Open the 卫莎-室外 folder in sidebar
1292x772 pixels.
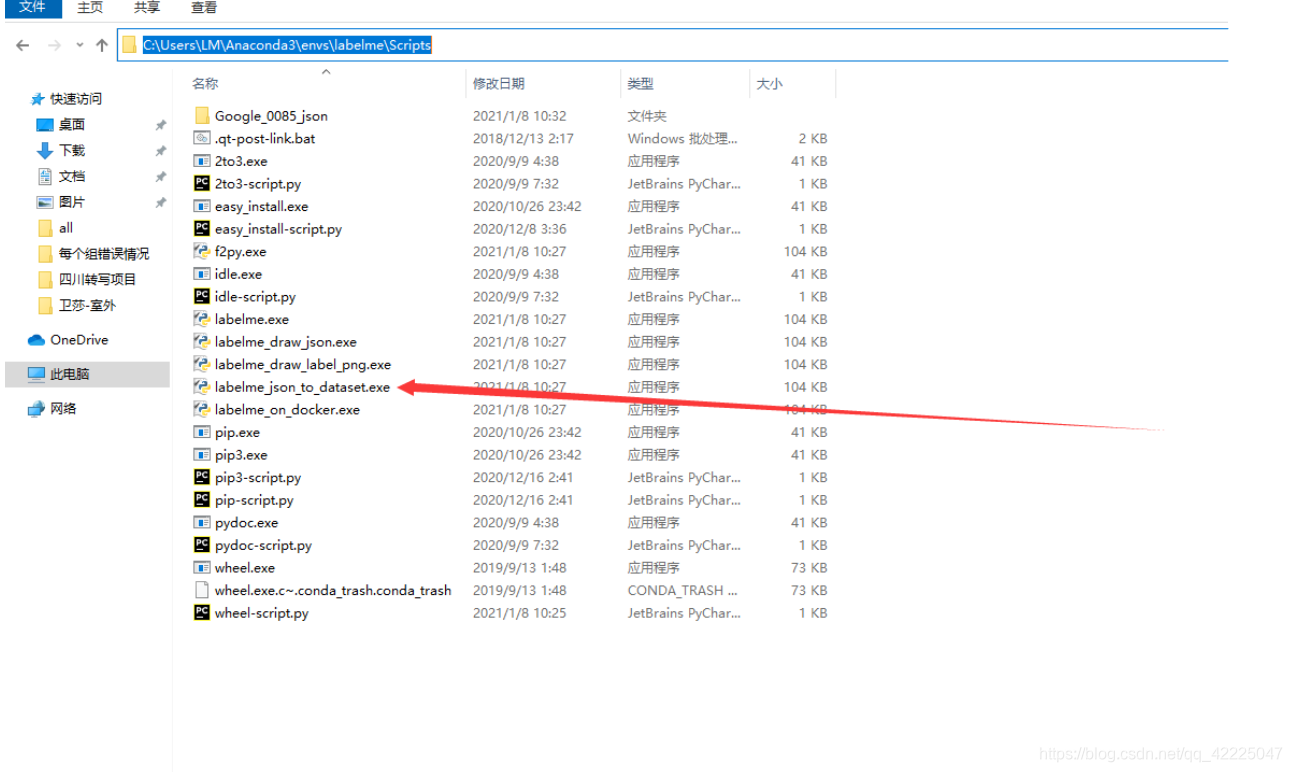(x=87, y=306)
